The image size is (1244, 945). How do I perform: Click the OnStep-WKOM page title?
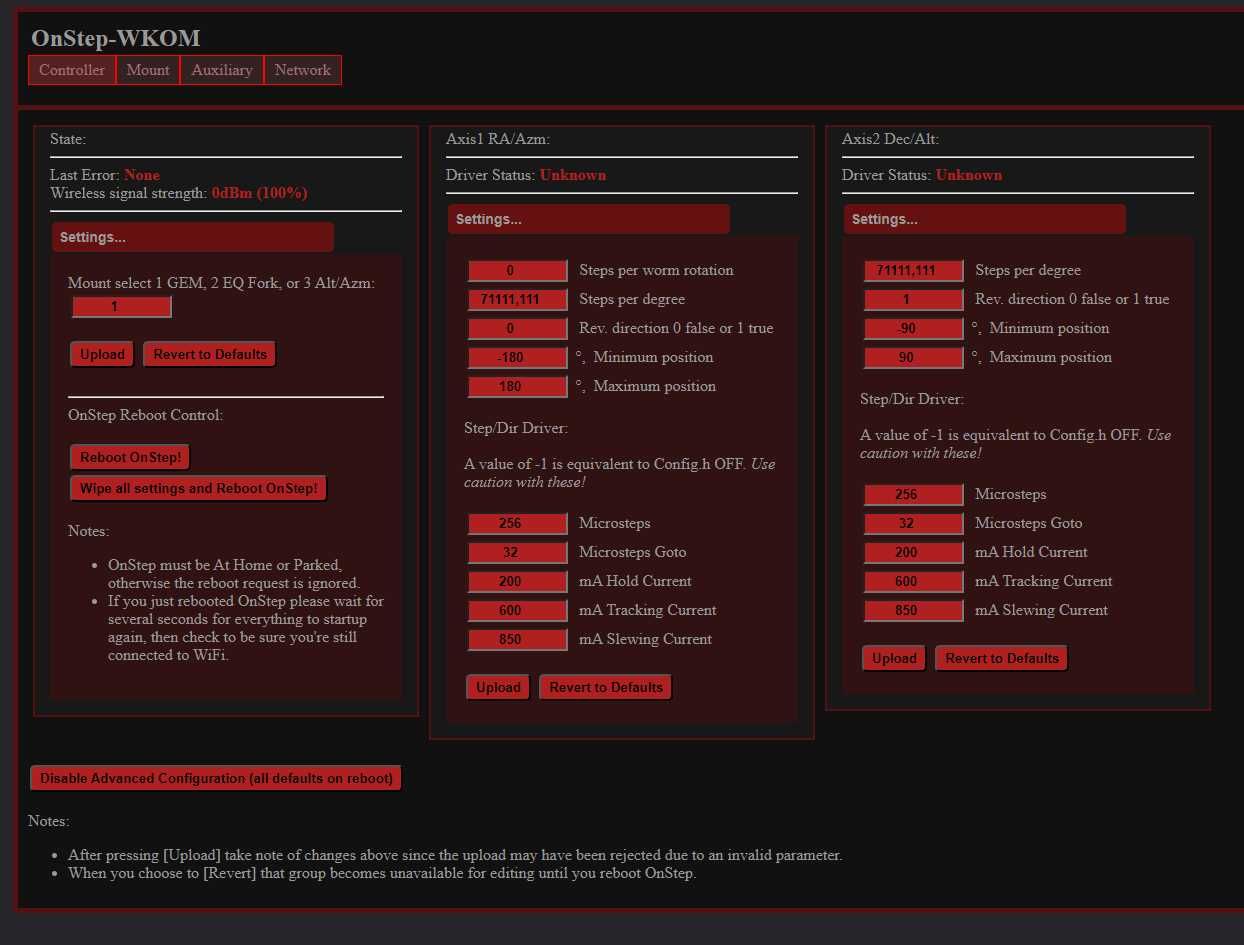116,38
